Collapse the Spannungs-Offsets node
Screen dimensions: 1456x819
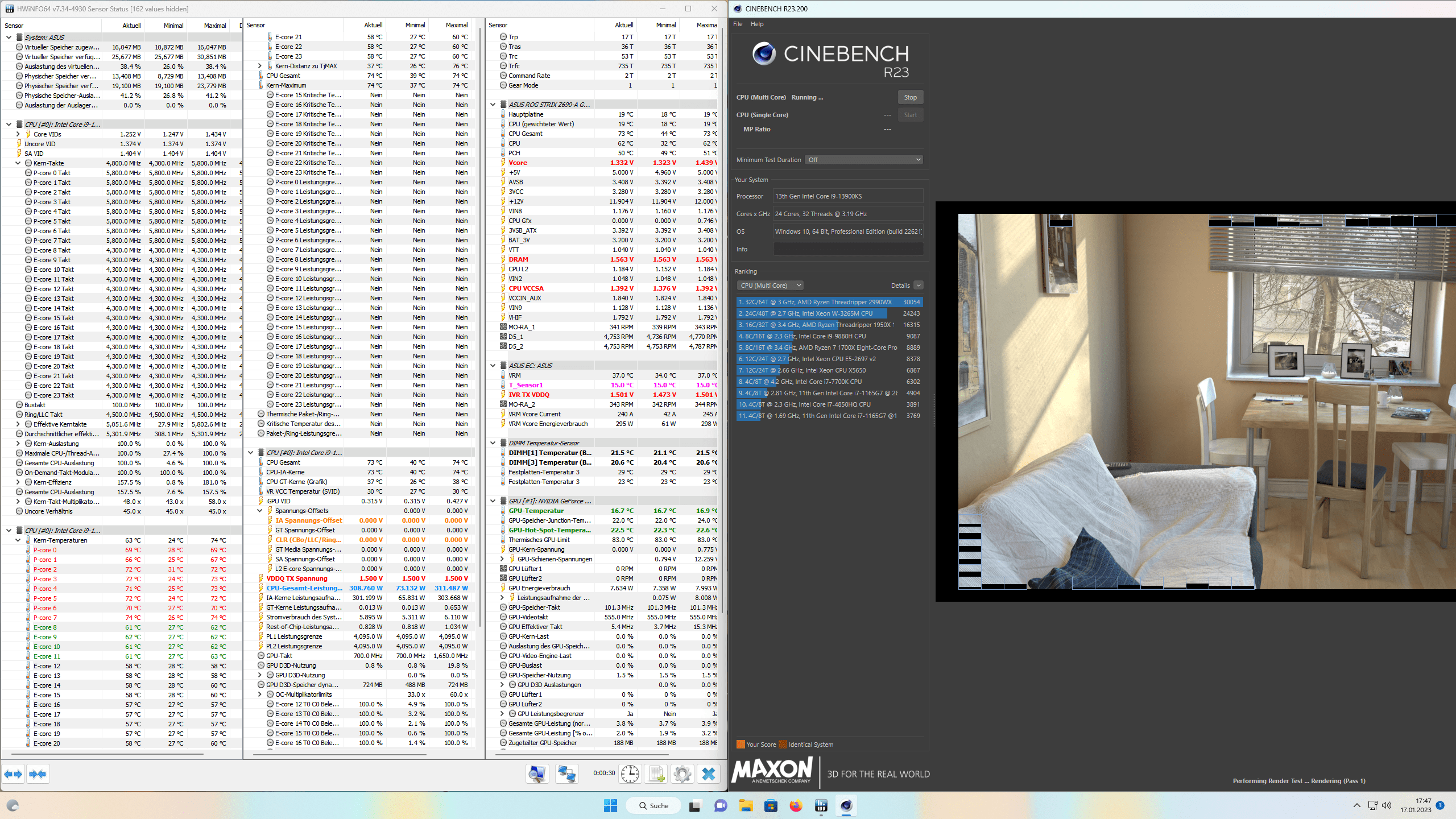[x=260, y=511]
